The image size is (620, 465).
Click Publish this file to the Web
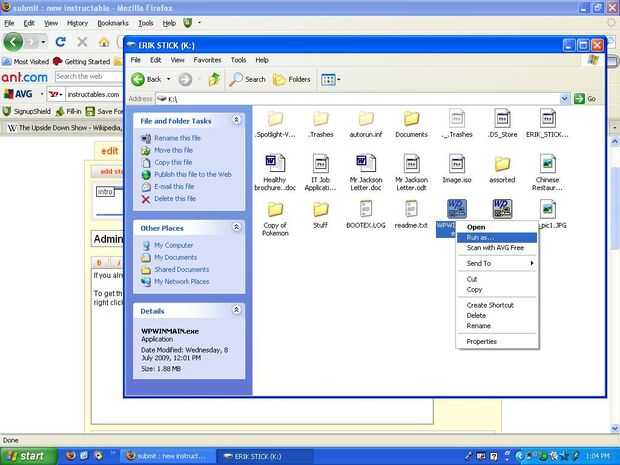tap(193, 174)
